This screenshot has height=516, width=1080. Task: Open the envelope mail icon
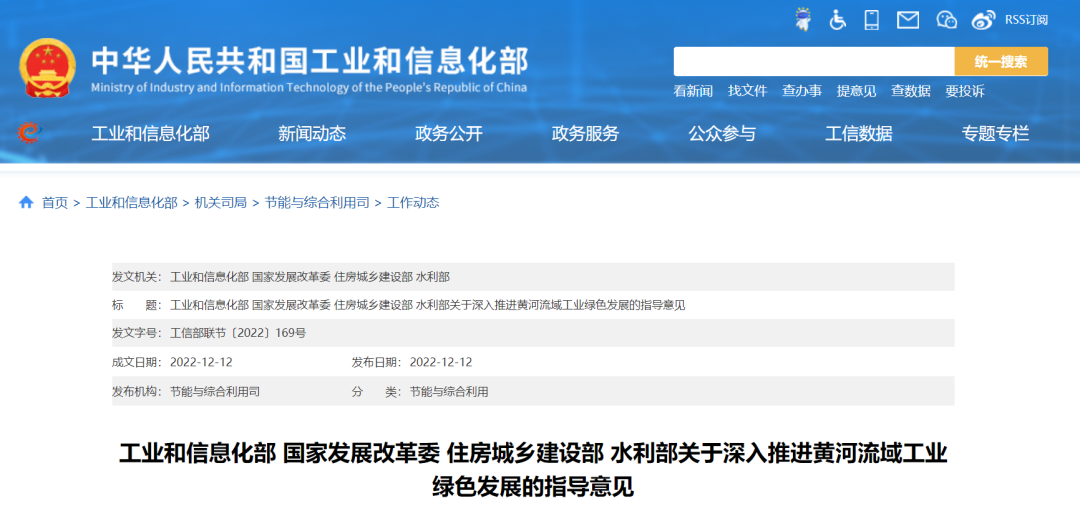click(907, 19)
